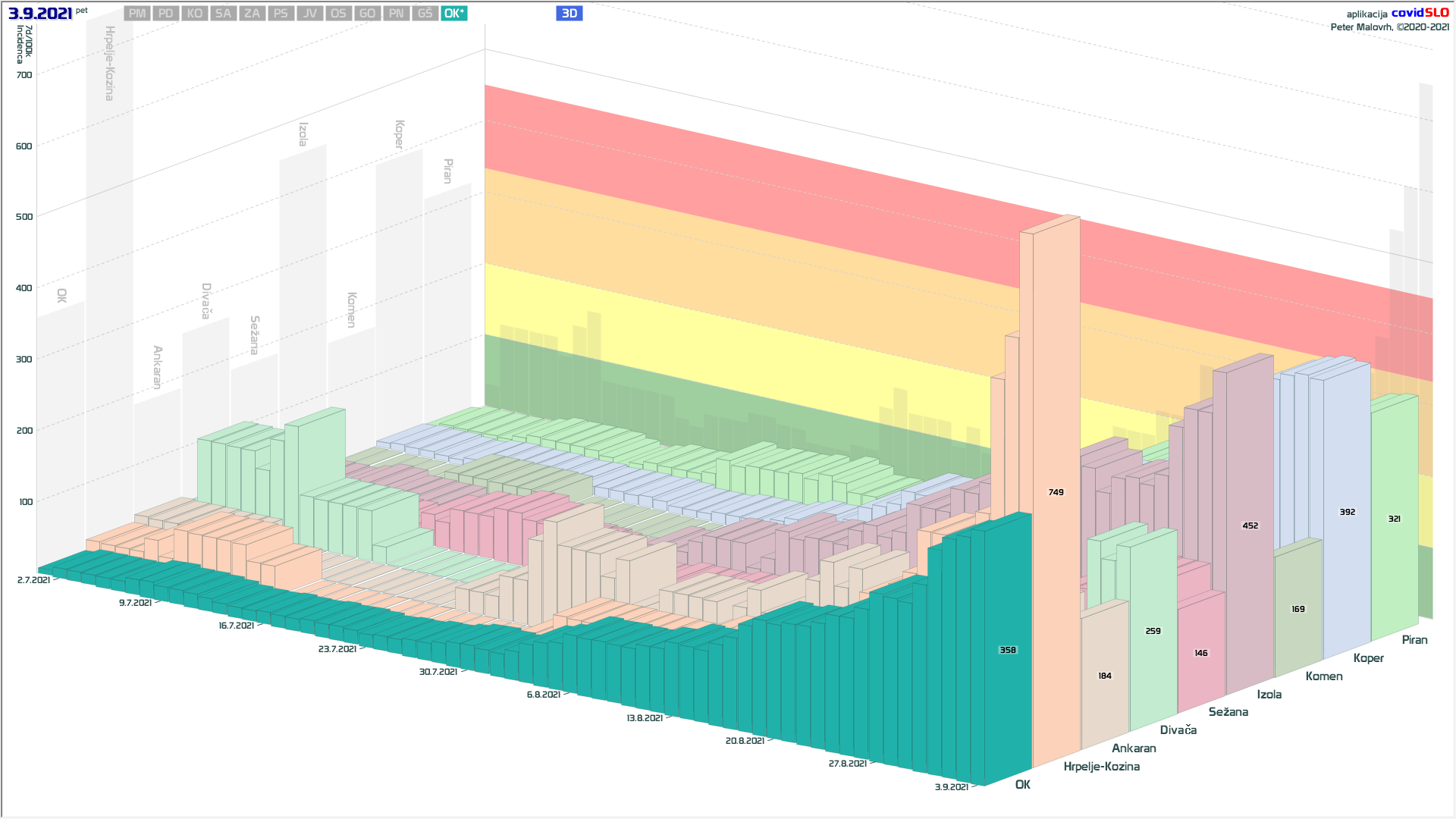The width and height of the screenshot is (1456, 819).
Task: Open the covidSLO application link
Action: [x=1420, y=13]
